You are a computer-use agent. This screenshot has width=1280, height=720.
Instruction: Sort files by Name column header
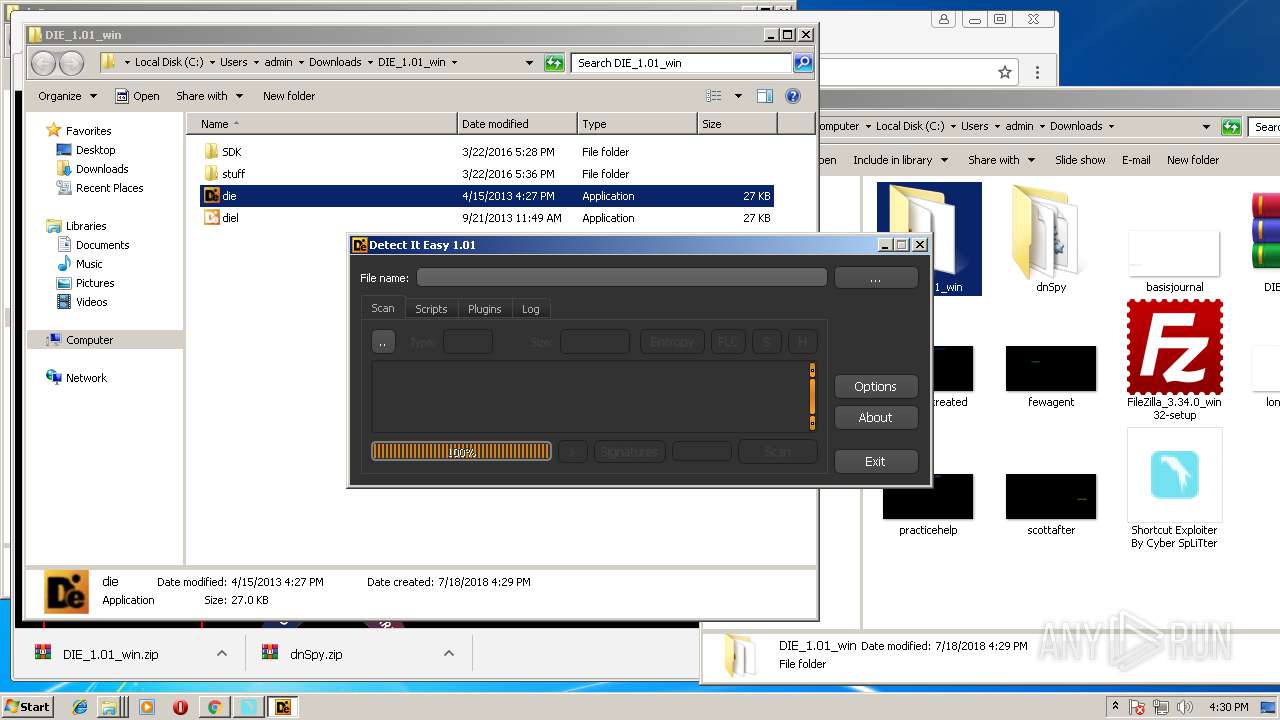click(321, 124)
